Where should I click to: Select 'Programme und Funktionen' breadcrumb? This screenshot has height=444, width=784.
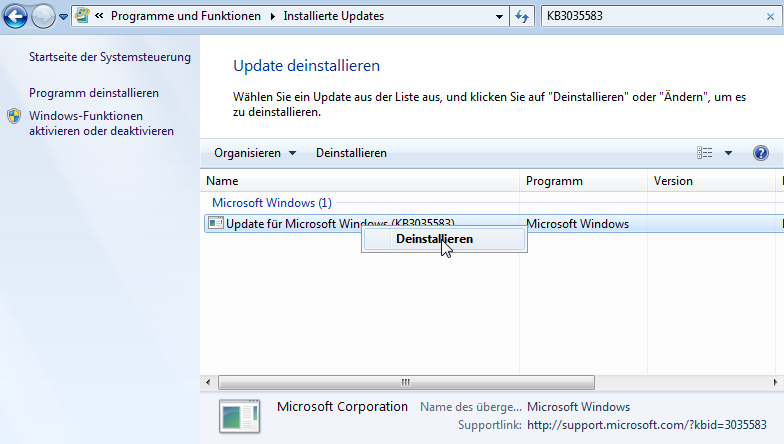(x=186, y=16)
